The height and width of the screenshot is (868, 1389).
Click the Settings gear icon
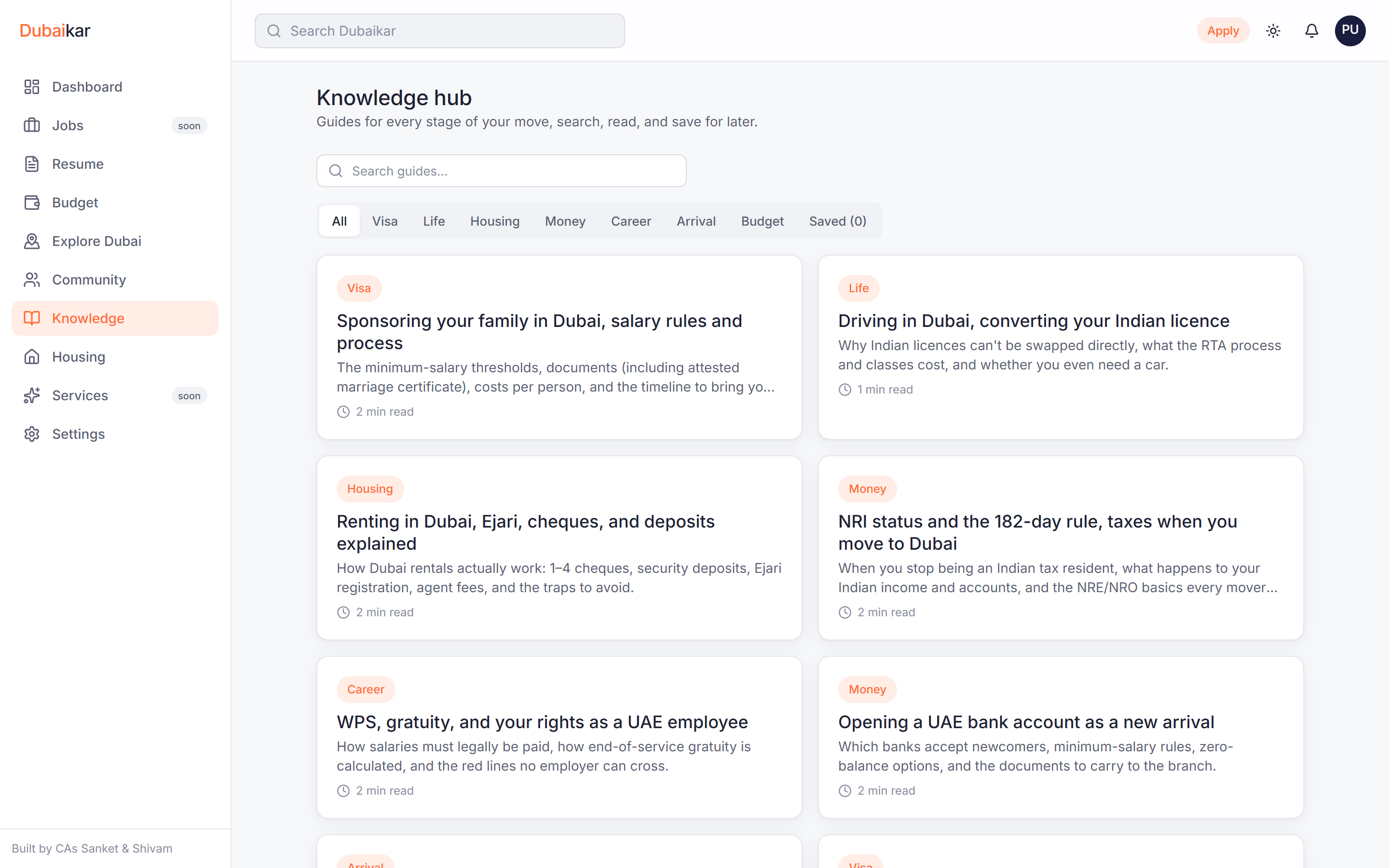(31, 434)
